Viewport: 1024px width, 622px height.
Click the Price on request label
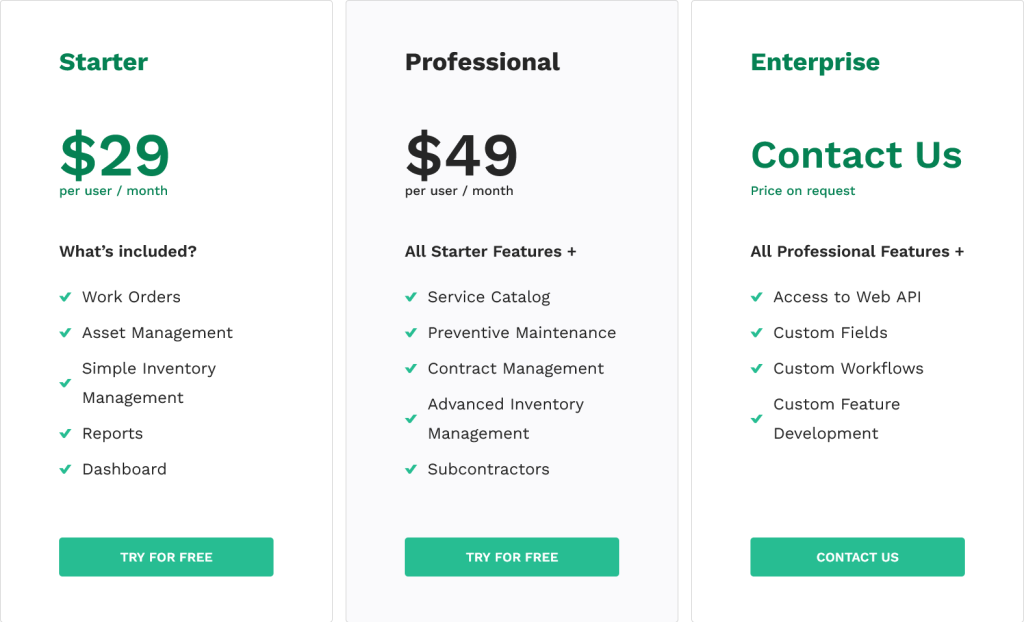click(x=802, y=191)
